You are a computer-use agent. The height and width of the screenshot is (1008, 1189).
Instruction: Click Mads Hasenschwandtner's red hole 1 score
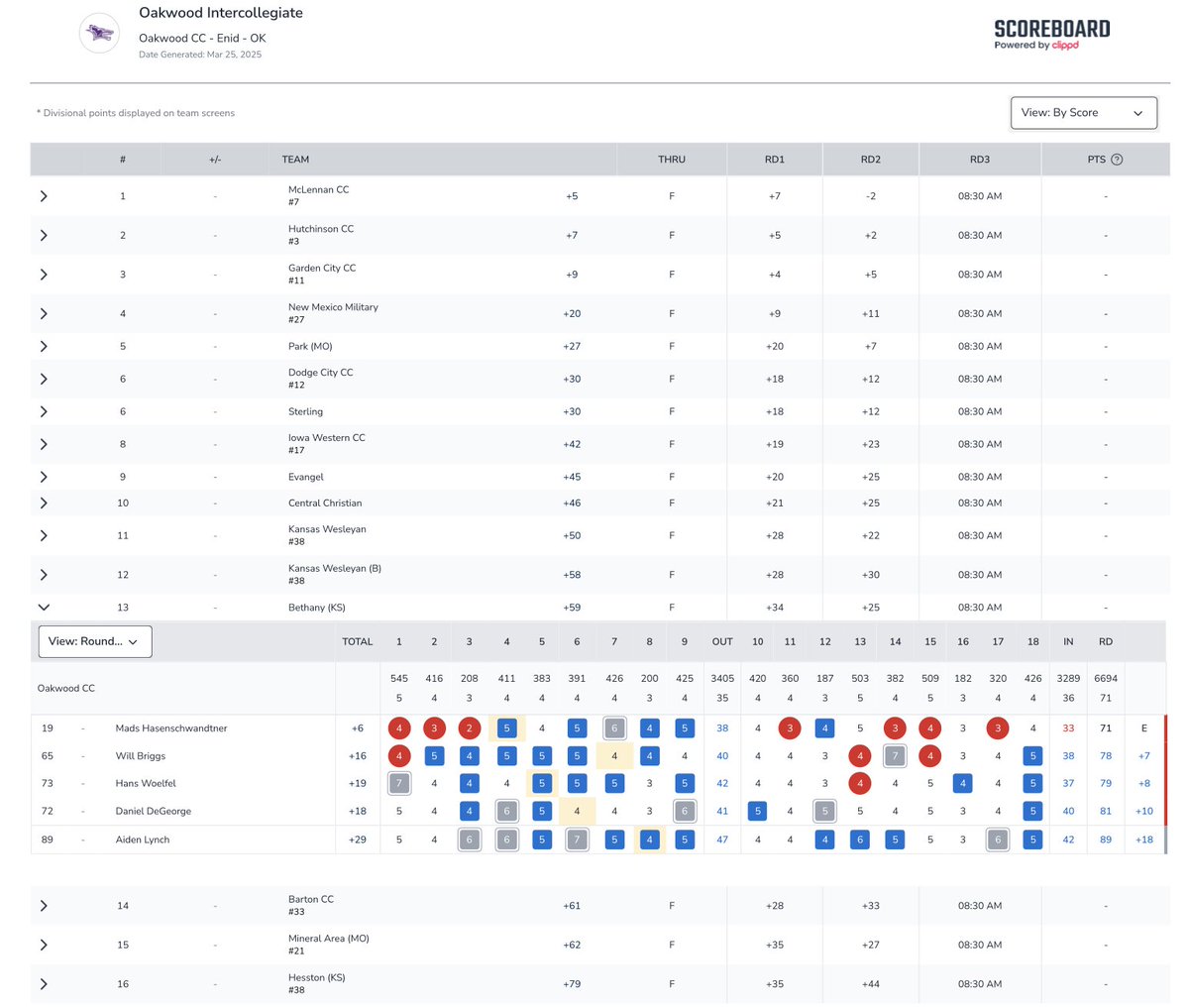click(399, 728)
